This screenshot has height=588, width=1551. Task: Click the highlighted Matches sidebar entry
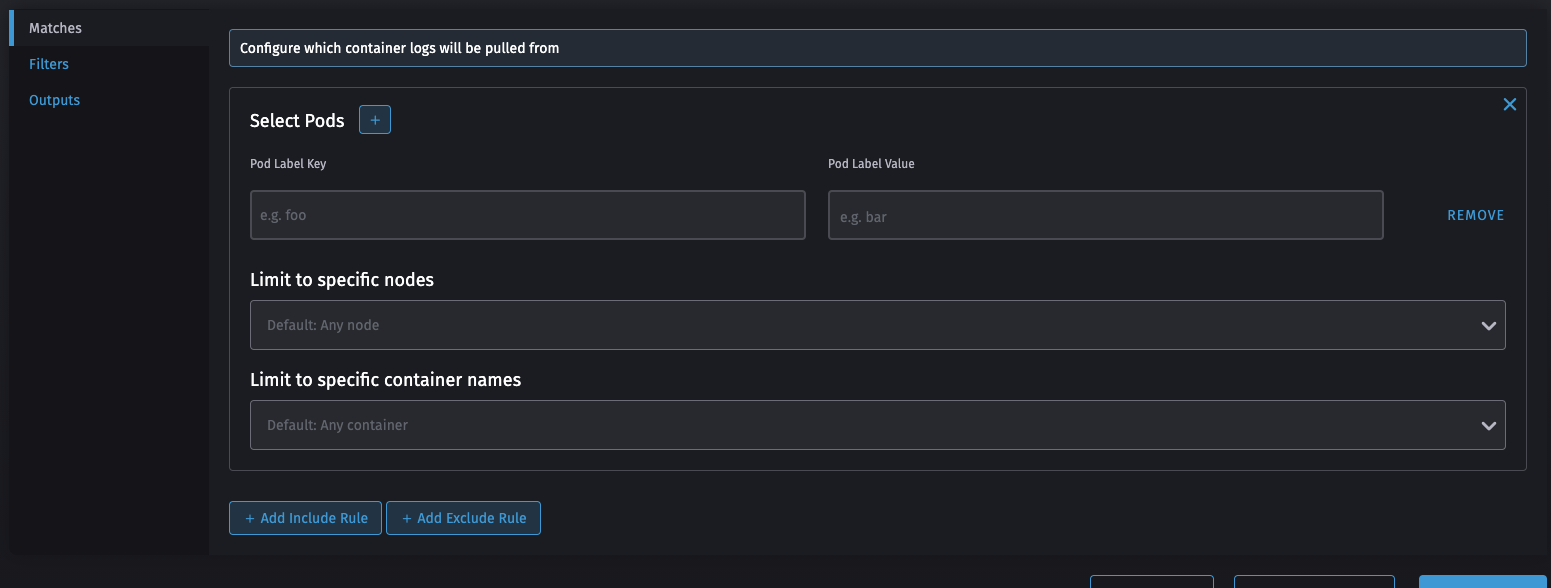pyautogui.click(x=55, y=28)
